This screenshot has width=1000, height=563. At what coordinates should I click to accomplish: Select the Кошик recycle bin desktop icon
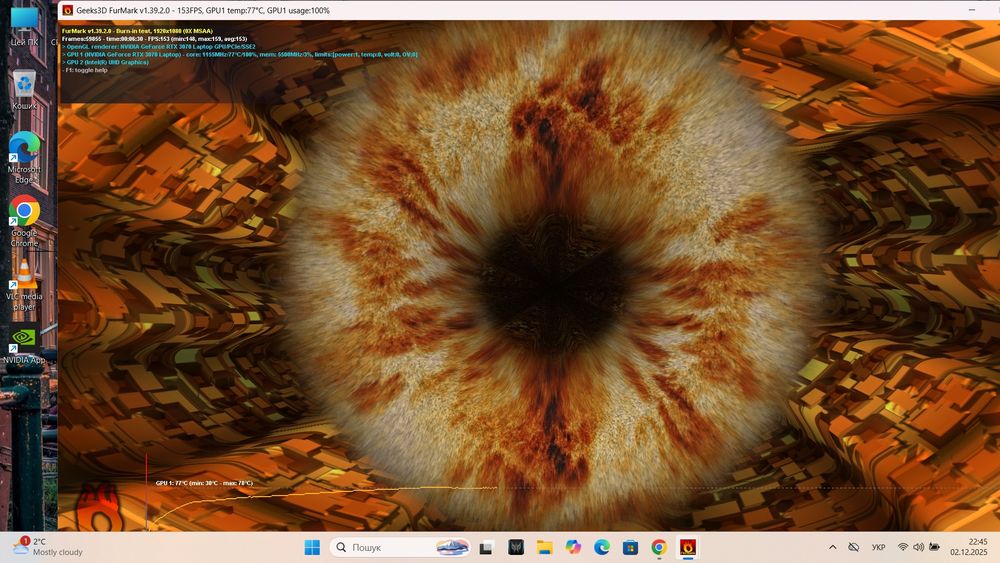click(x=24, y=89)
